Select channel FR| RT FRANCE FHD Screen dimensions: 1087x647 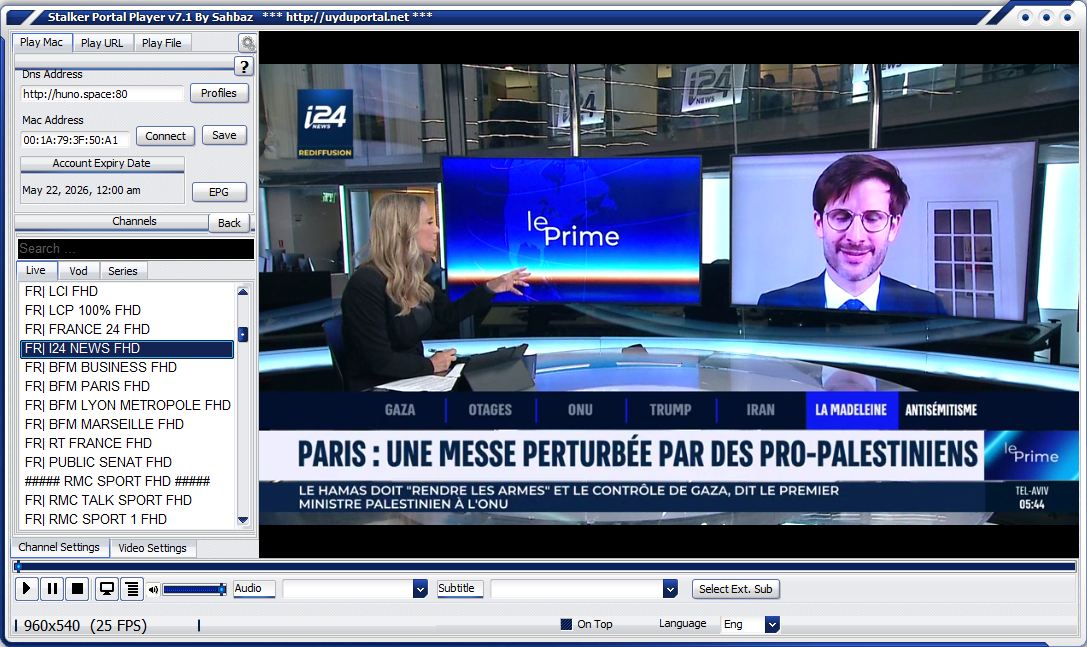pyautogui.click(x=127, y=443)
